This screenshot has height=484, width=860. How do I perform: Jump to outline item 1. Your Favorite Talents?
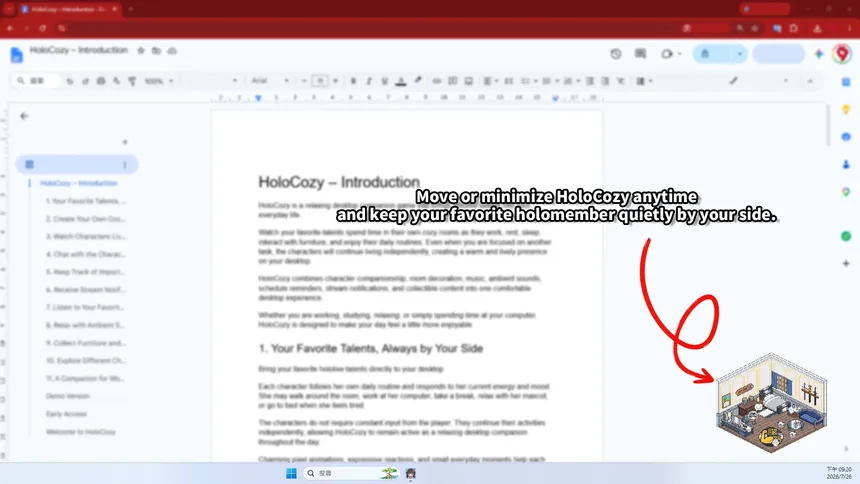tap(86, 201)
